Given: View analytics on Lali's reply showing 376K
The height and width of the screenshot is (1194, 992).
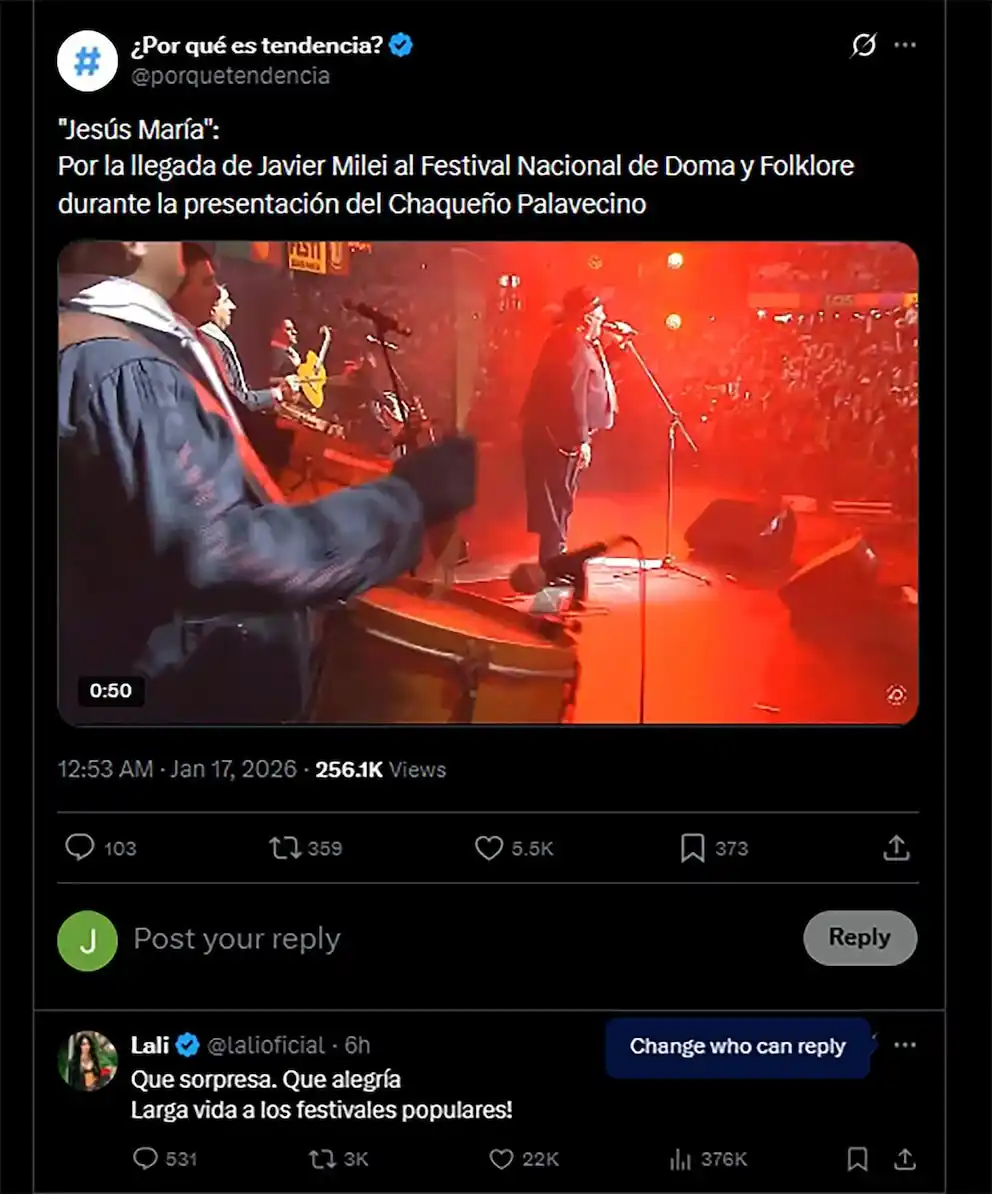Looking at the screenshot, I should click(680, 1159).
